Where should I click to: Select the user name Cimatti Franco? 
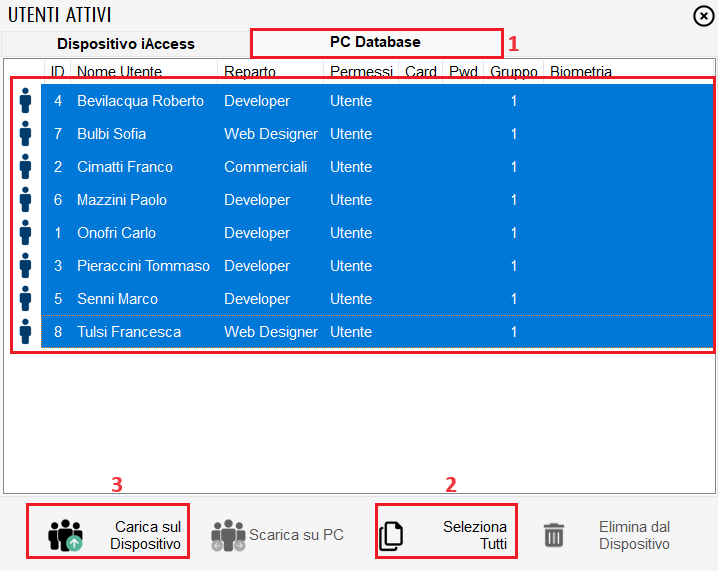125,167
